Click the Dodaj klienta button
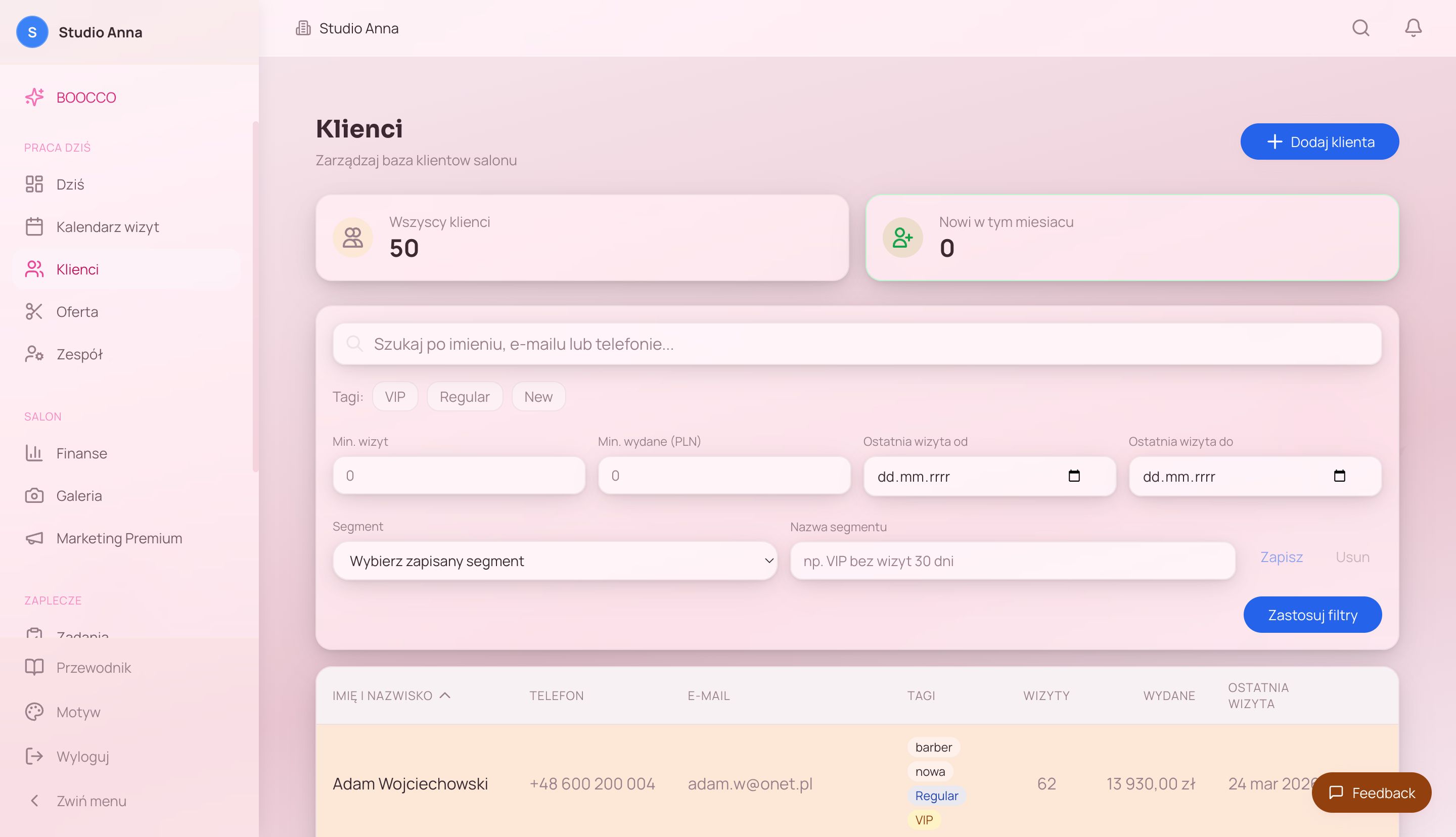Viewport: 1456px width, 837px height. pos(1319,142)
